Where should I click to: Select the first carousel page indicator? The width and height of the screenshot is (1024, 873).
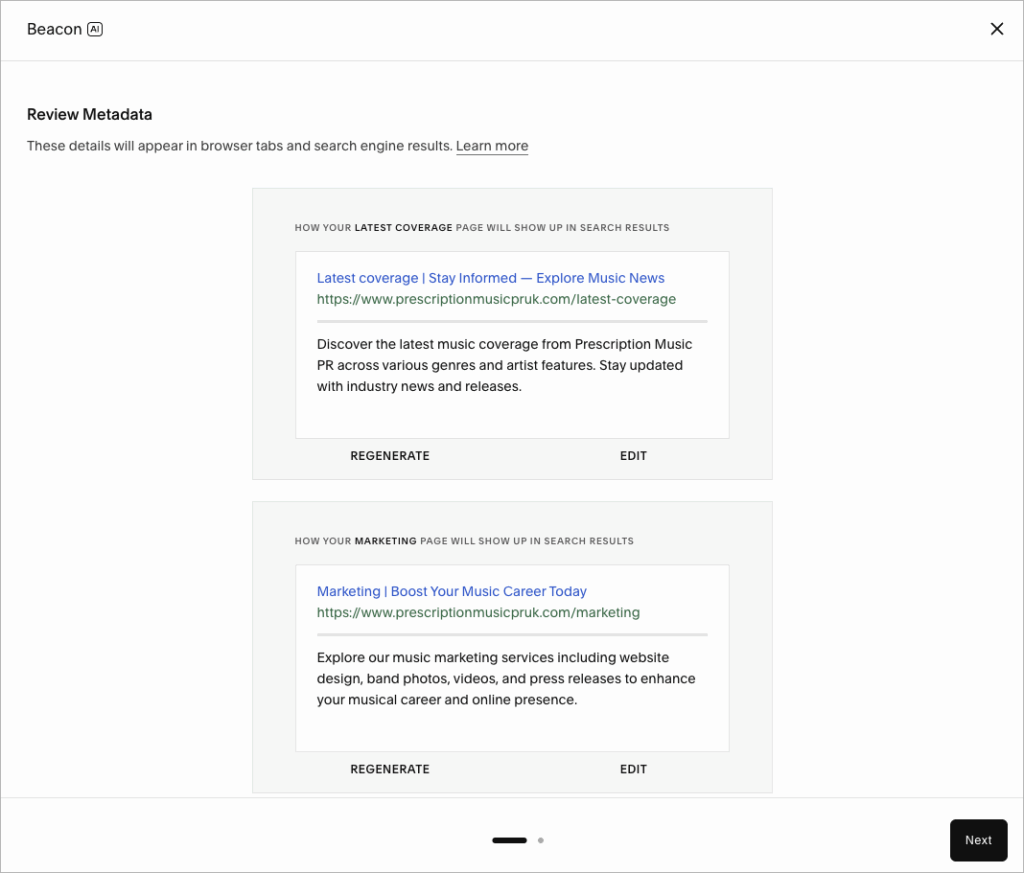tap(509, 840)
